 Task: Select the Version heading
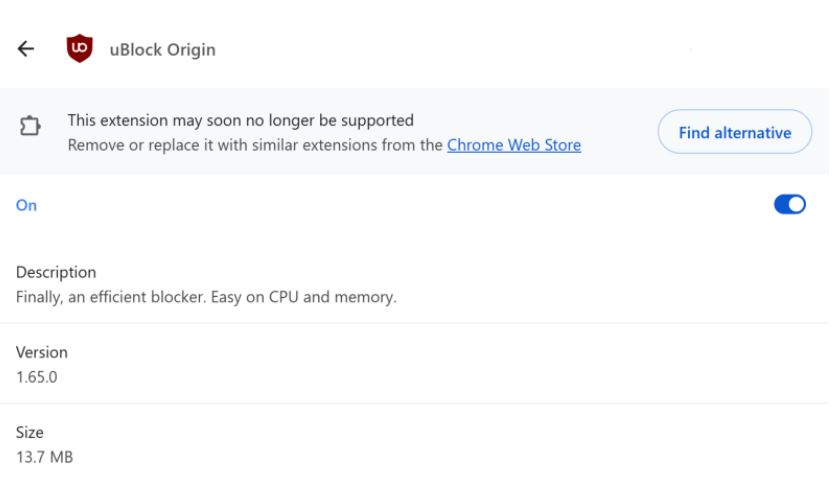pyautogui.click(x=42, y=353)
